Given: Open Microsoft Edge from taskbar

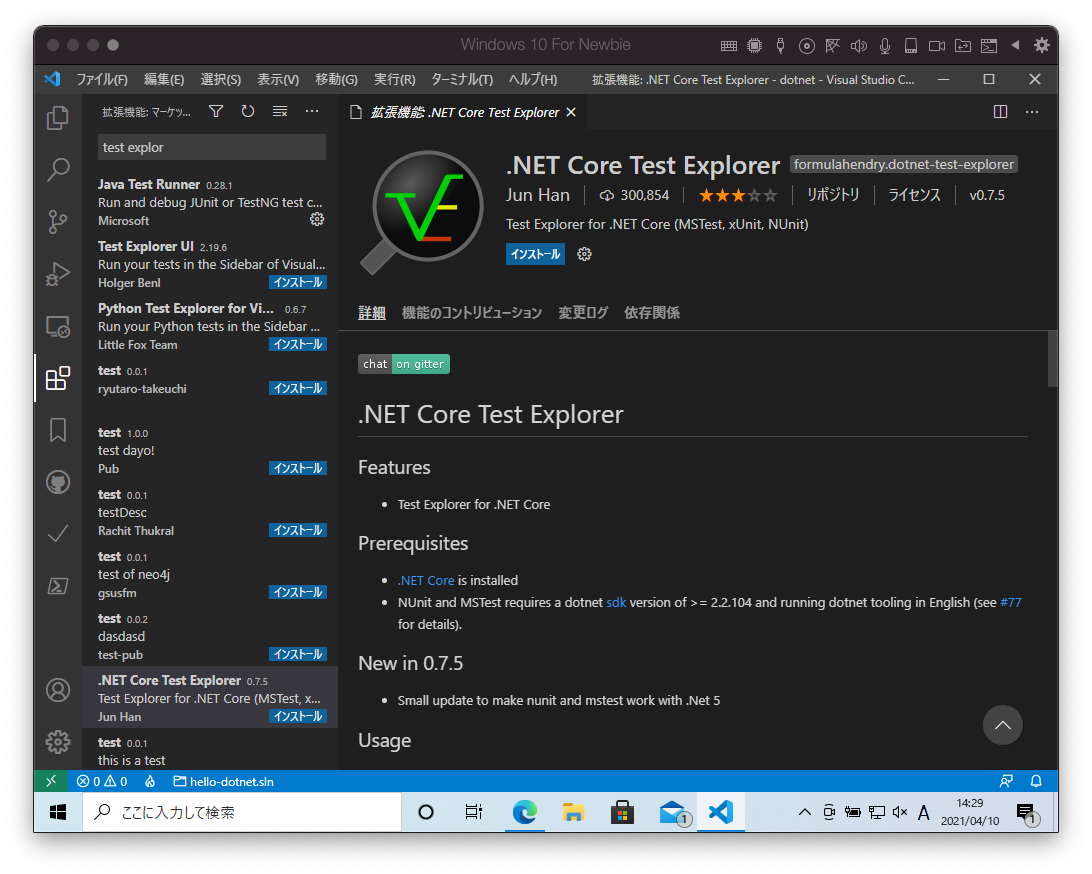Looking at the screenshot, I should click(x=524, y=812).
